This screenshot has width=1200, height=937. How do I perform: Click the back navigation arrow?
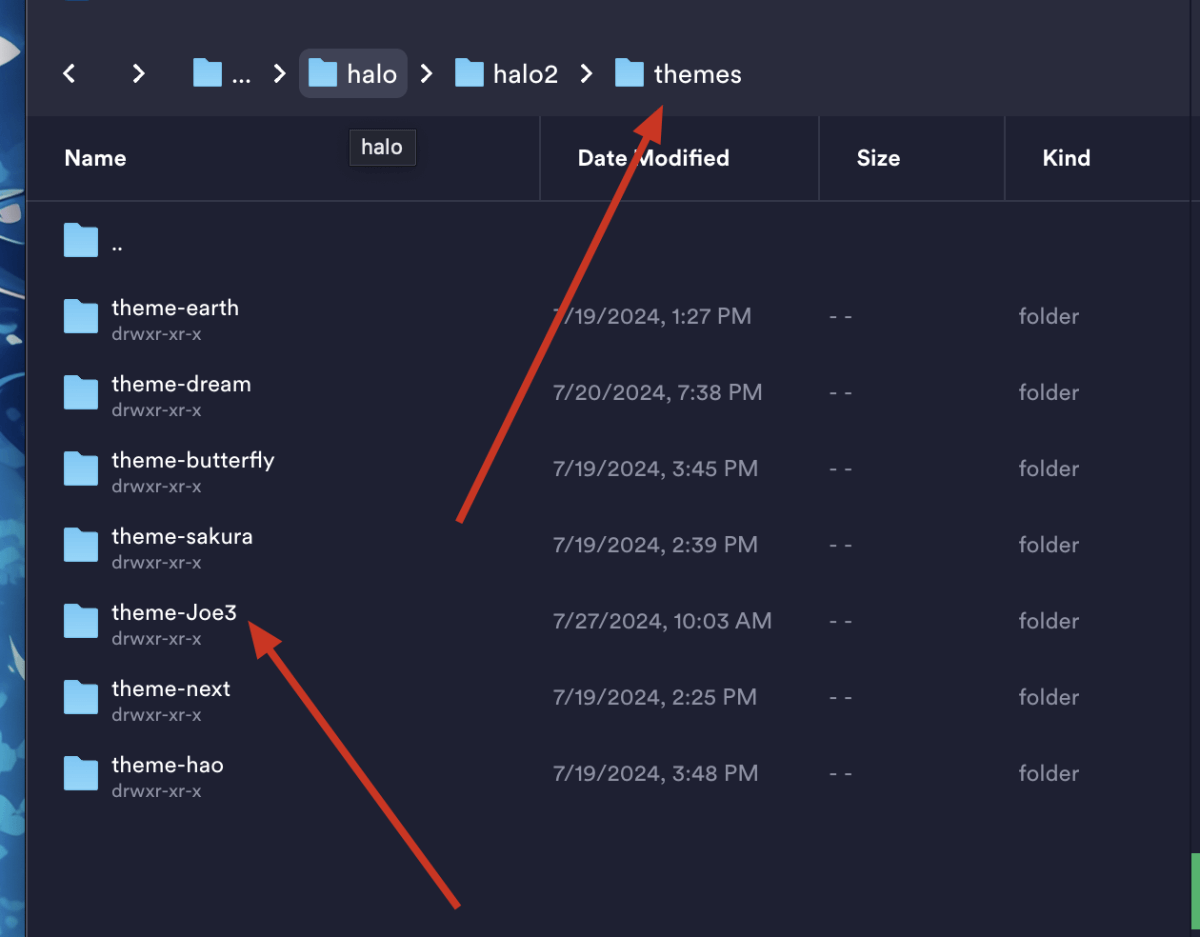69,74
